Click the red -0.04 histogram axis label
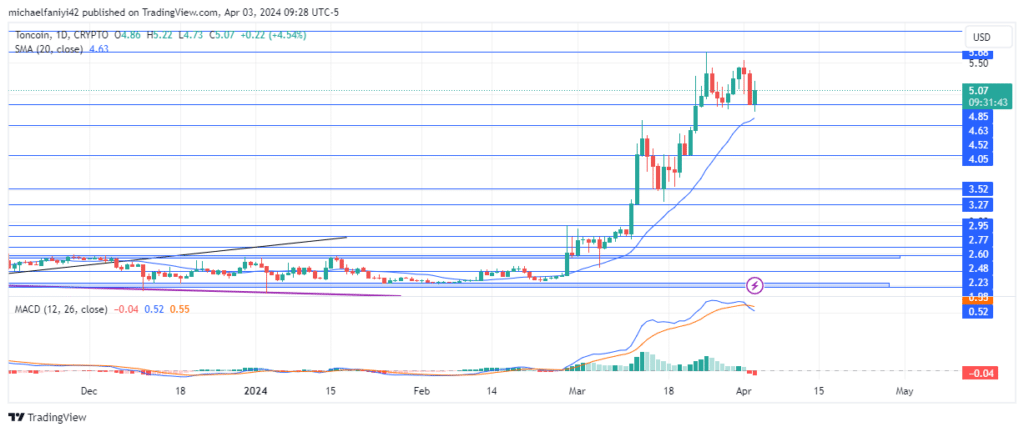This screenshot has width=1024, height=432. pyautogui.click(x=978, y=373)
